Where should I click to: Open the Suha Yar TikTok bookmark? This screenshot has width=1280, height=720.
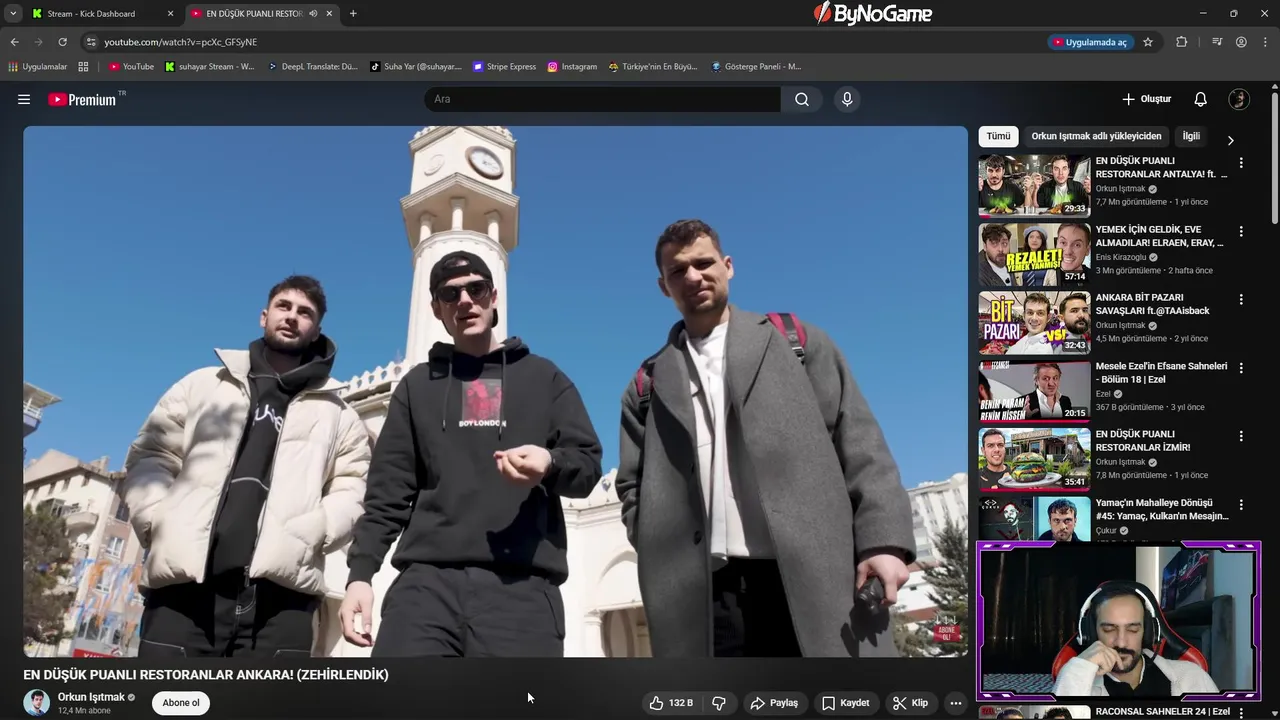(x=416, y=67)
